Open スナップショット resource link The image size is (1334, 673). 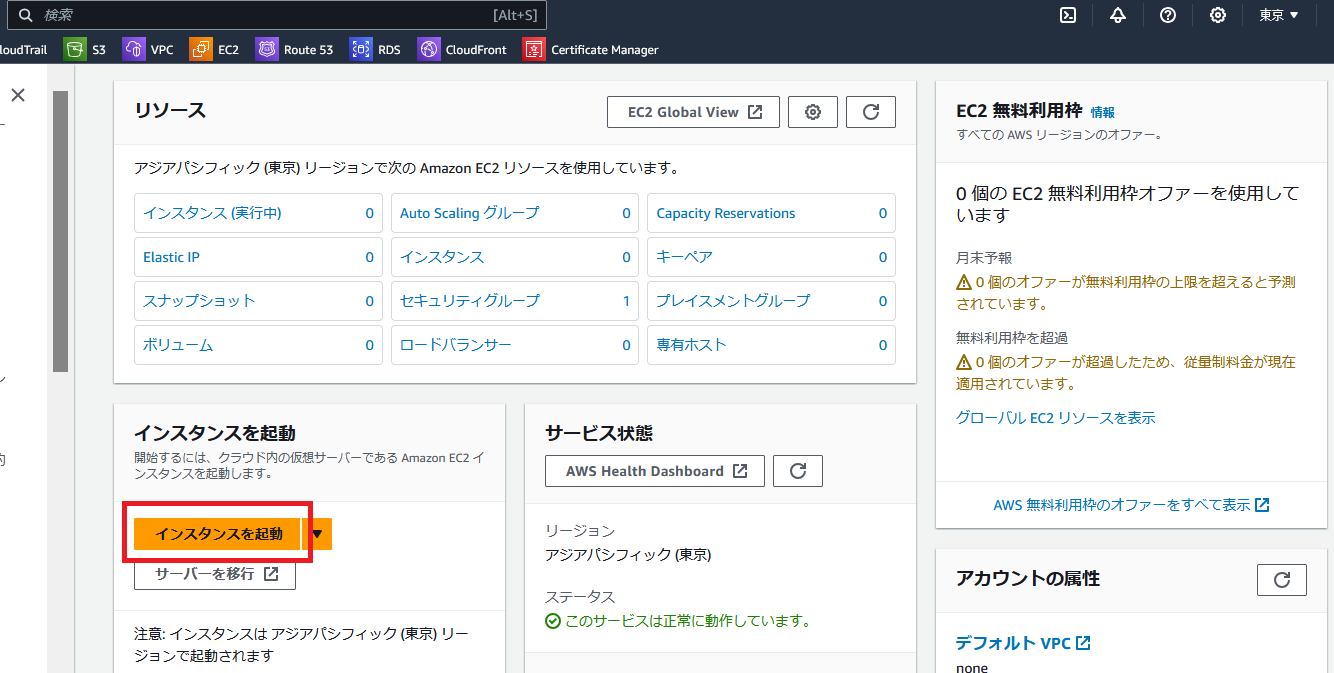pos(199,301)
